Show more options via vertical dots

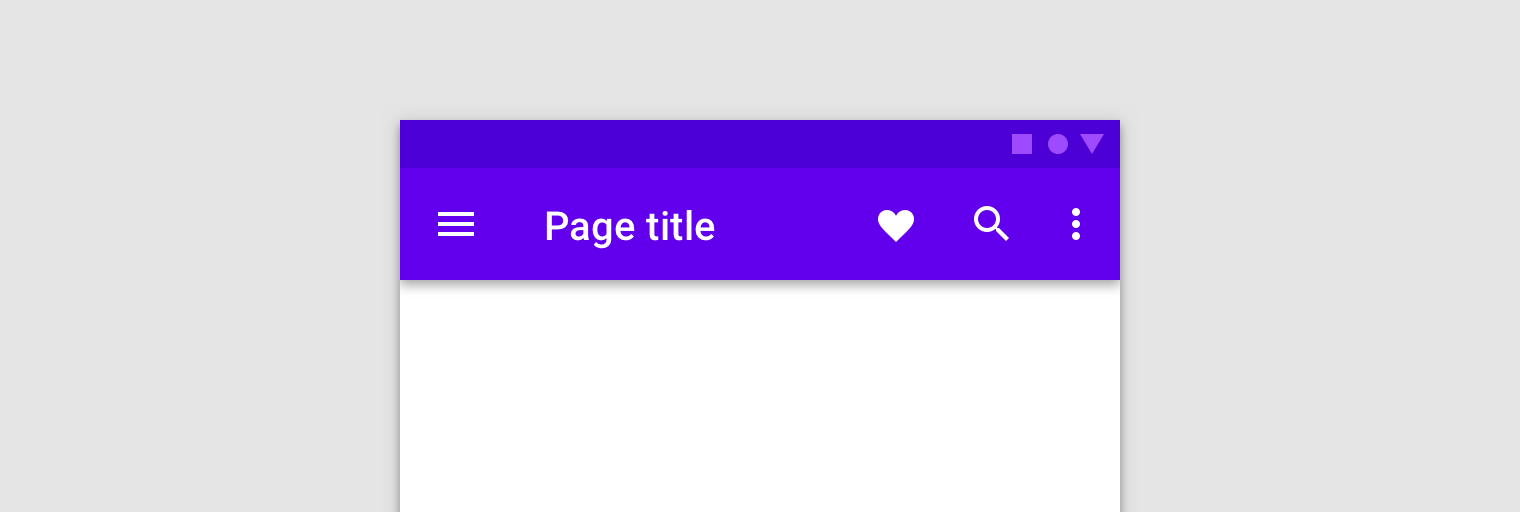tap(1076, 224)
